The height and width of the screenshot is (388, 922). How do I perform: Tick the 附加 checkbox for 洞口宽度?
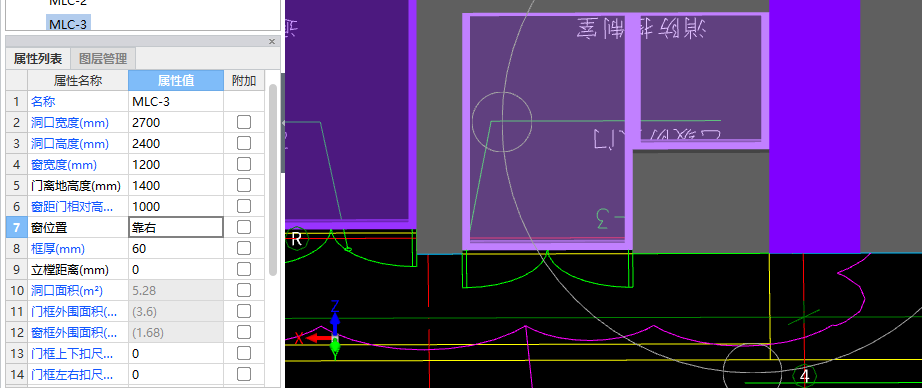coord(243,122)
